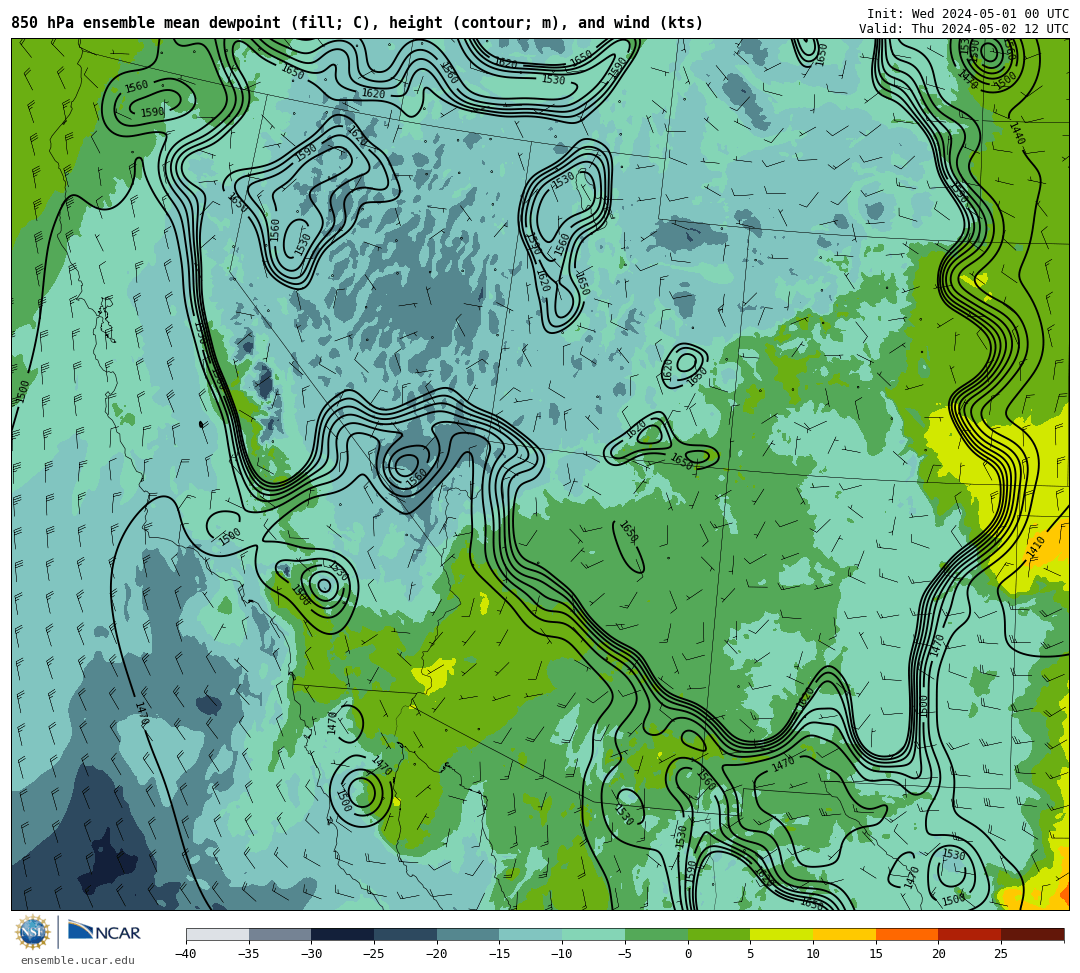Select the slate swatch between -25 and -20
The image size is (1080, 973).
pyautogui.click(x=405, y=934)
